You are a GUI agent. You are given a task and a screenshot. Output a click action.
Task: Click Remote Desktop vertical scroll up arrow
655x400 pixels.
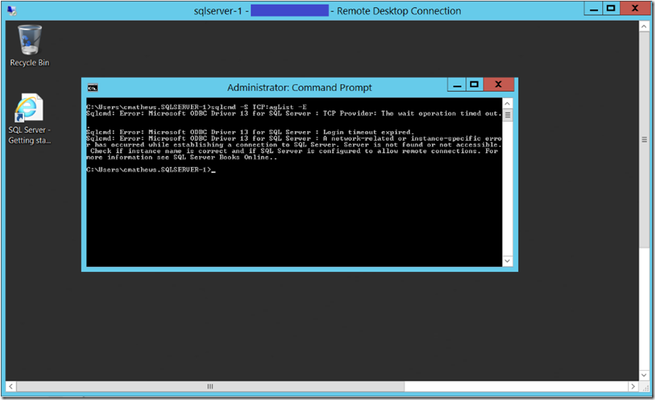click(x=644, y=26)
